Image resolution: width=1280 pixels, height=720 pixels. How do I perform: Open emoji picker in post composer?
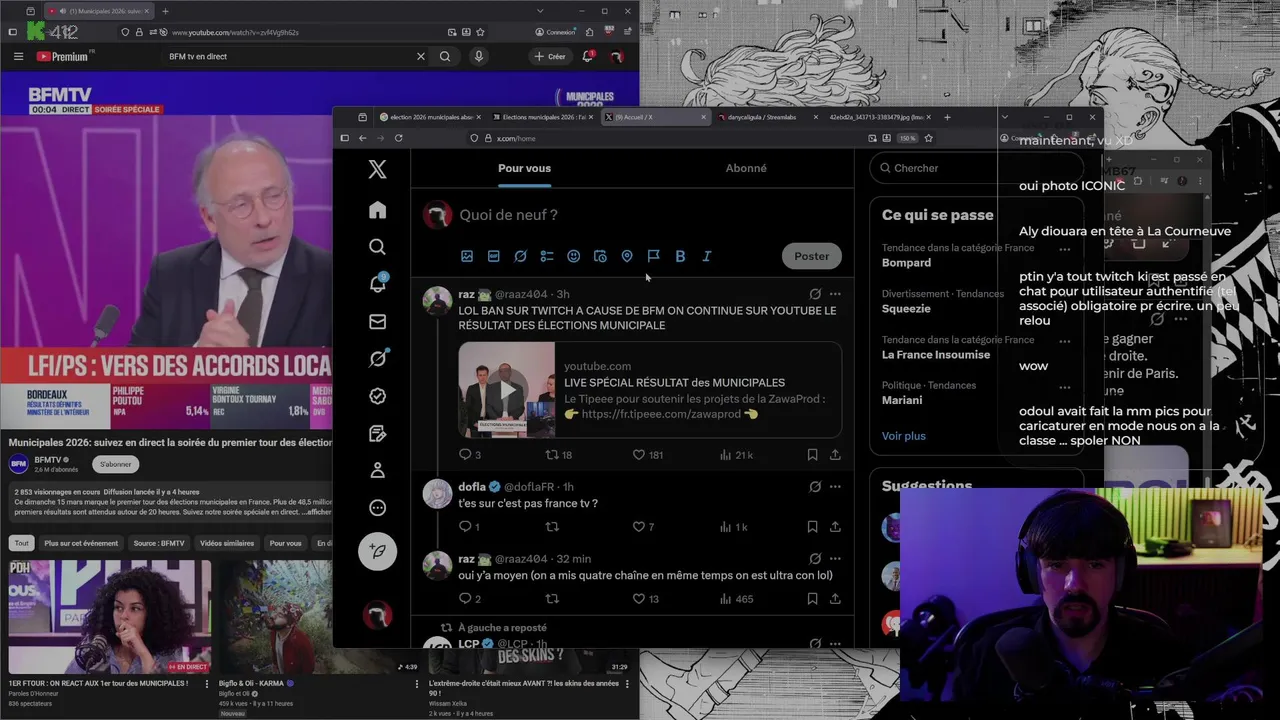tap(573, 256)
